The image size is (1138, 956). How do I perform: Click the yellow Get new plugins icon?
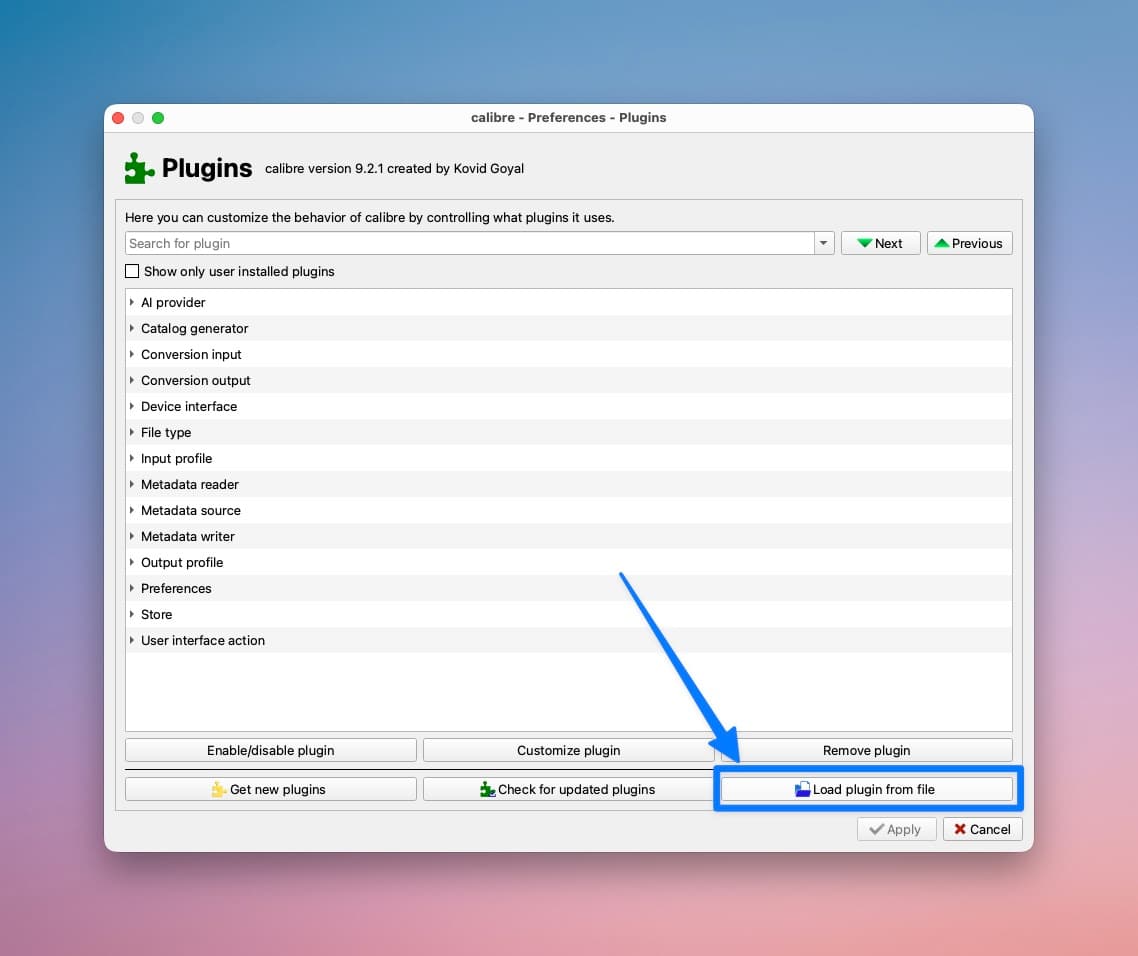[x=218, y=789]
